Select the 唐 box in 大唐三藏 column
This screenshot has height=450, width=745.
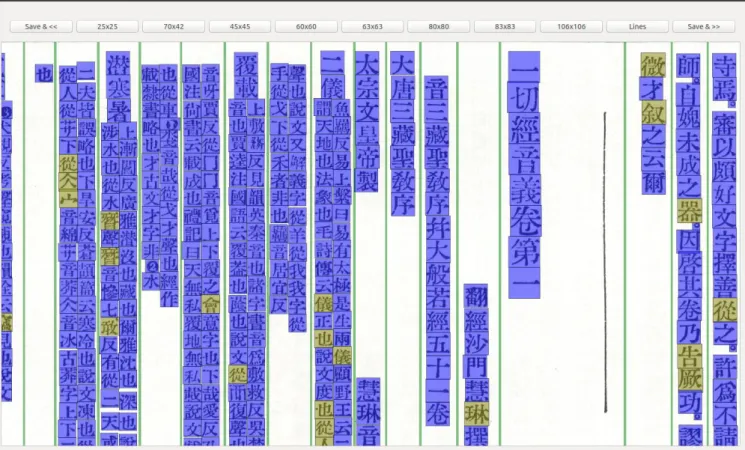402,87
